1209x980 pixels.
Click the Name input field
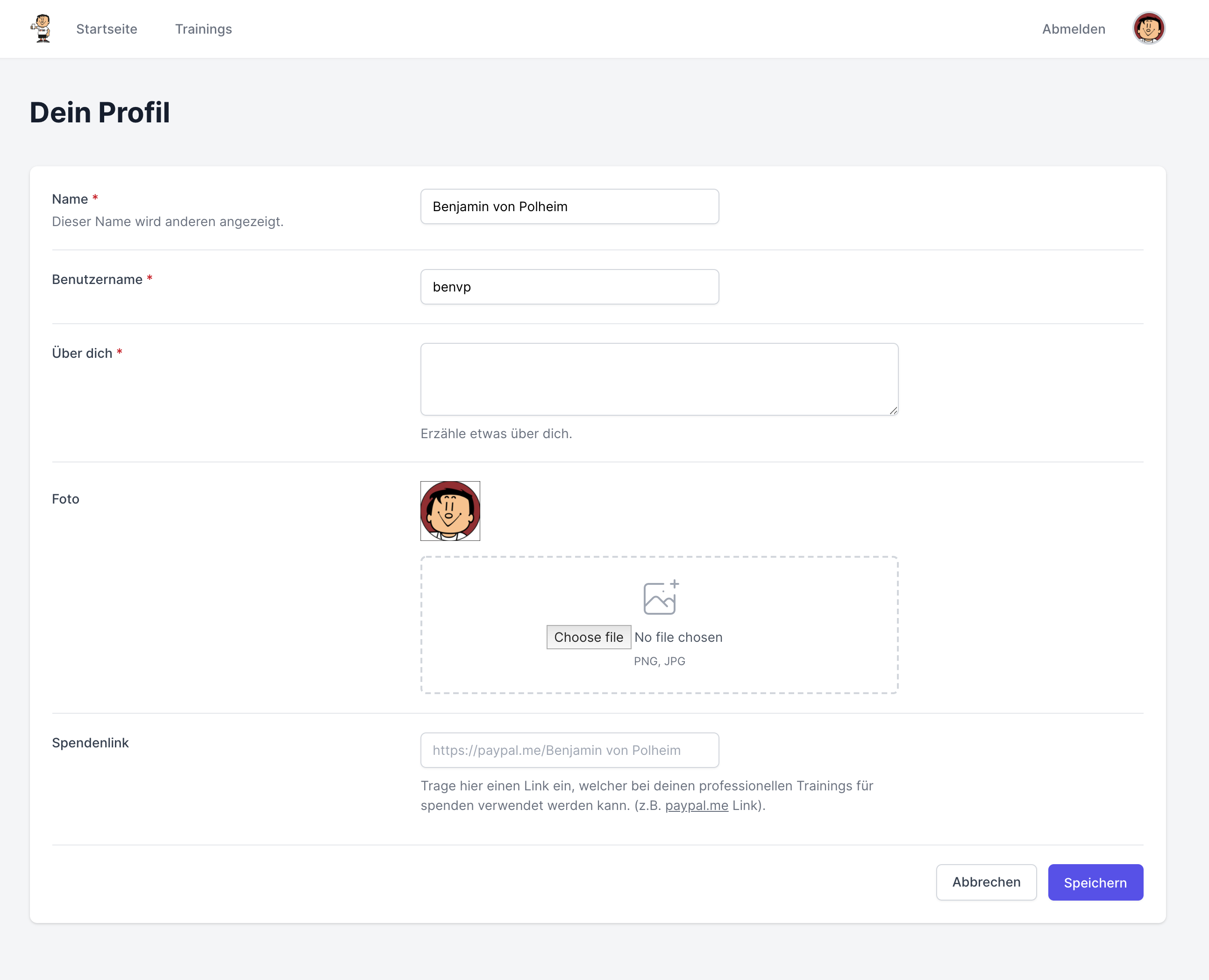[x=569, y=206]
